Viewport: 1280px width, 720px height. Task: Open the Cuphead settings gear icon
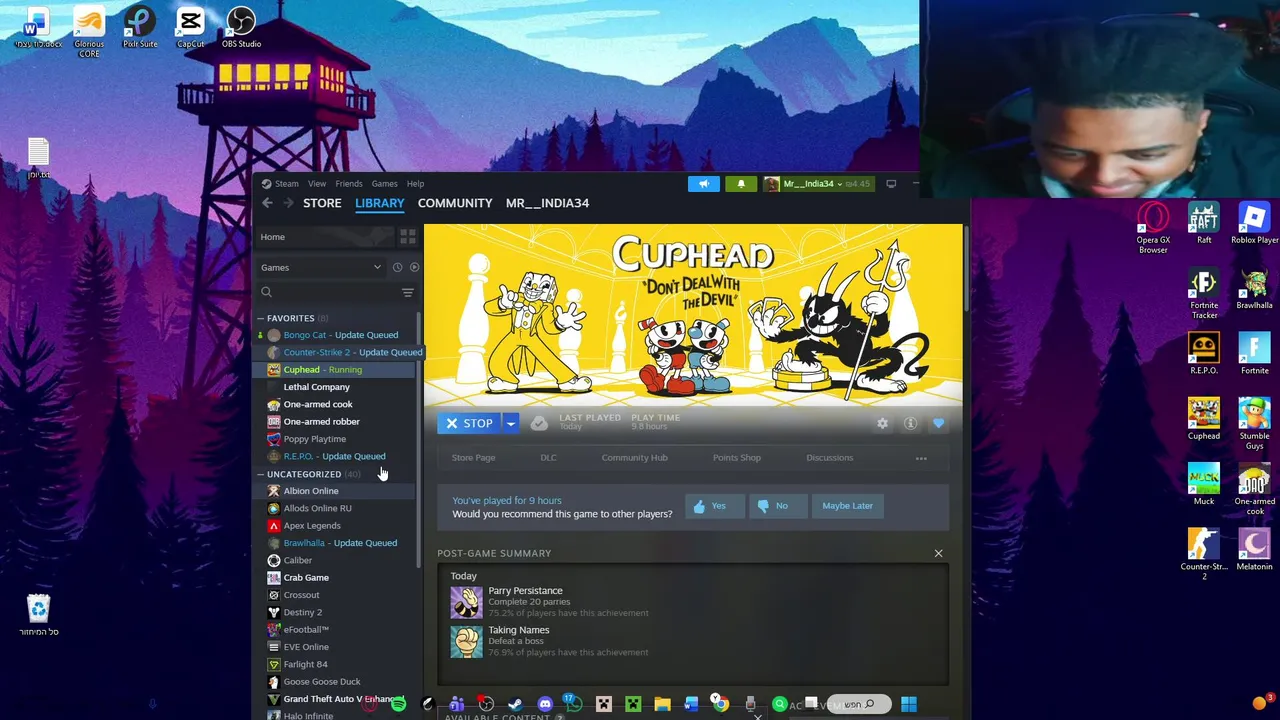882,424
